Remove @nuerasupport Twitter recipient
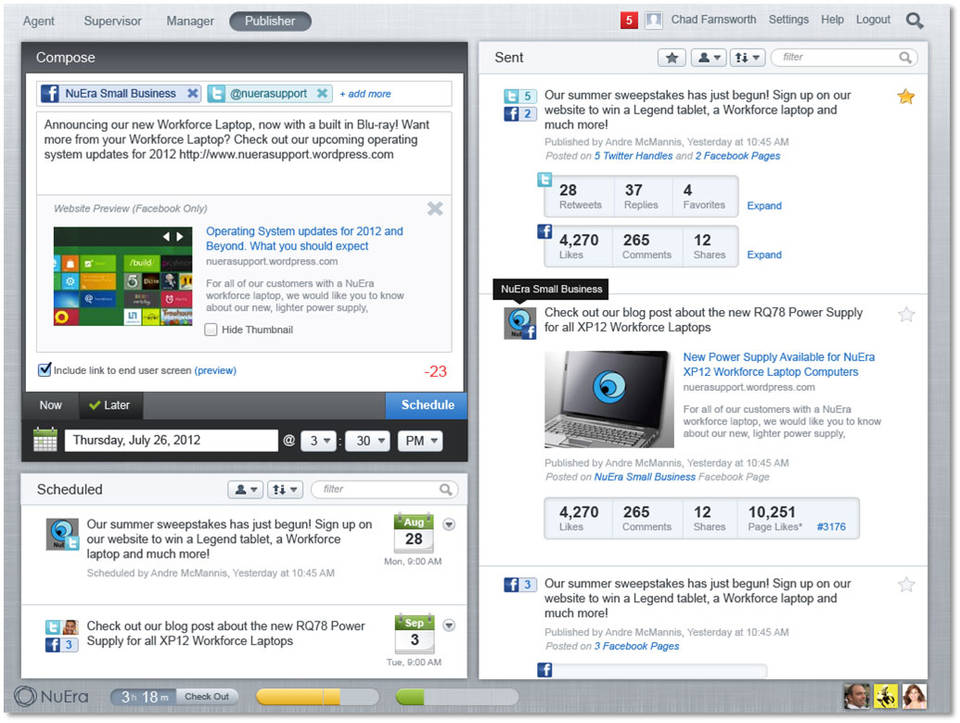 [x=322, y=94]
